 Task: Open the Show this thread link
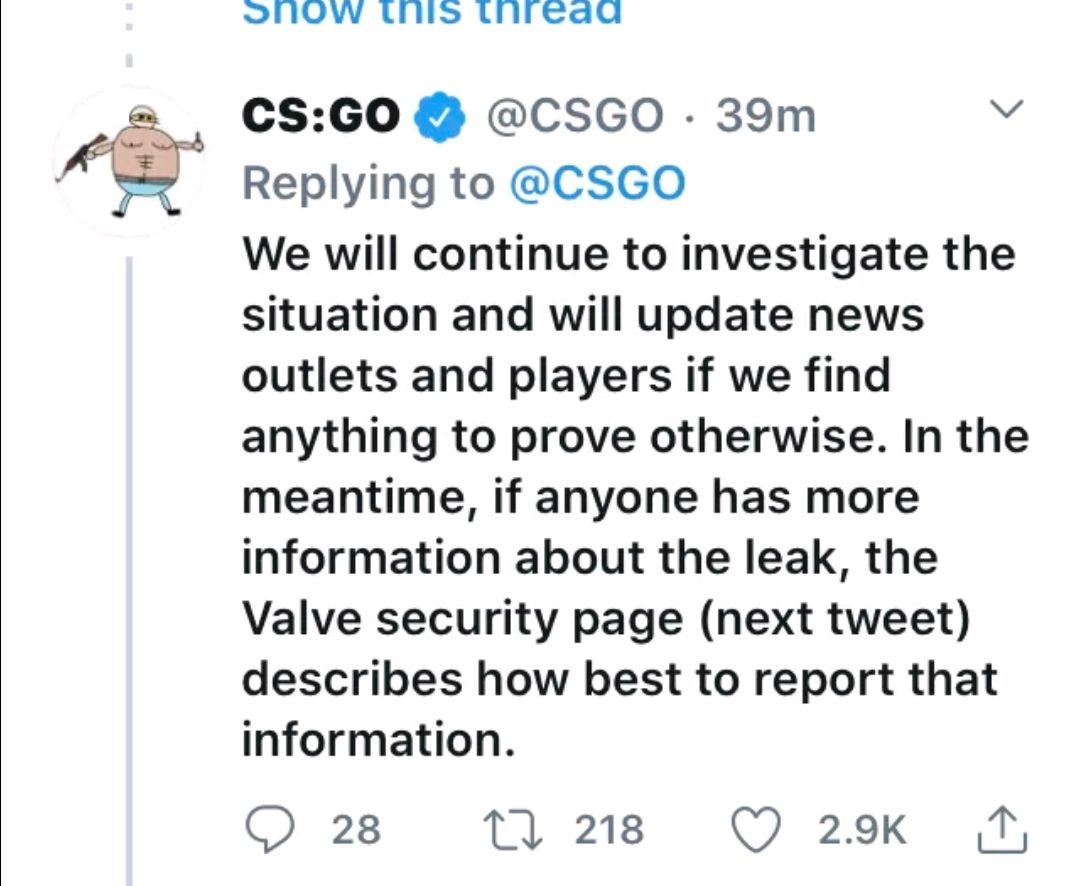432,10
